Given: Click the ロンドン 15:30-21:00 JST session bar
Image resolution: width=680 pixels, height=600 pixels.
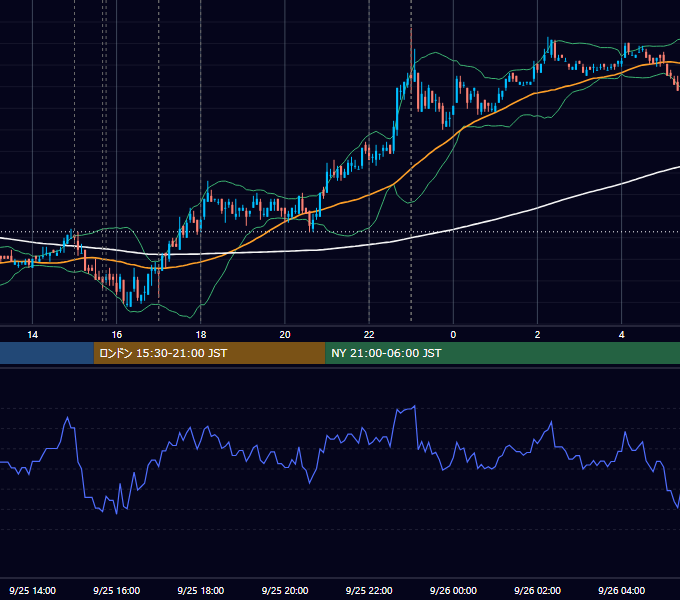Looking at the screenshot, I should (x=209, y=353).
